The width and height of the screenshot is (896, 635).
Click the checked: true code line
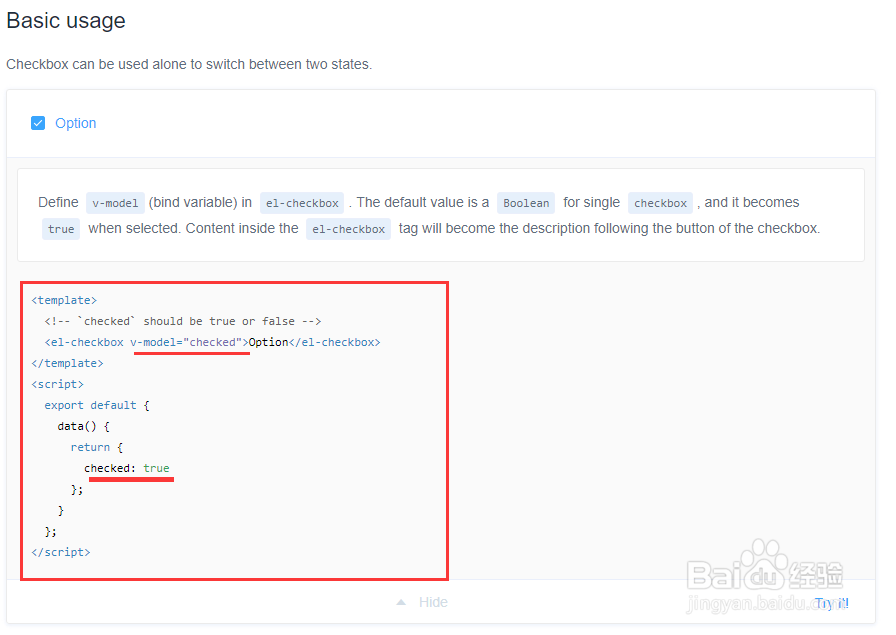tap(127, 468)
